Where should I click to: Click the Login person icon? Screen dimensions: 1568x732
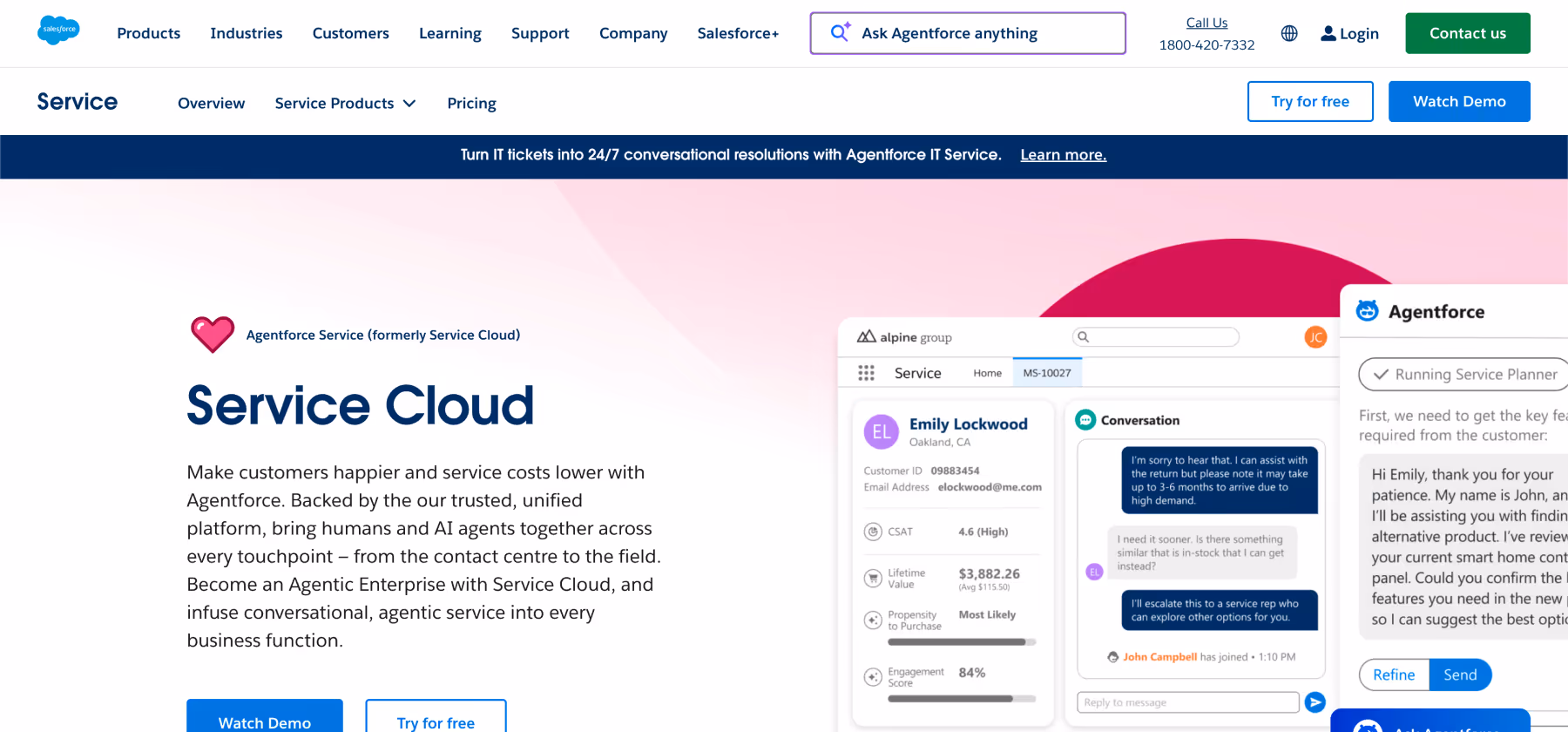click(1328, 33)
